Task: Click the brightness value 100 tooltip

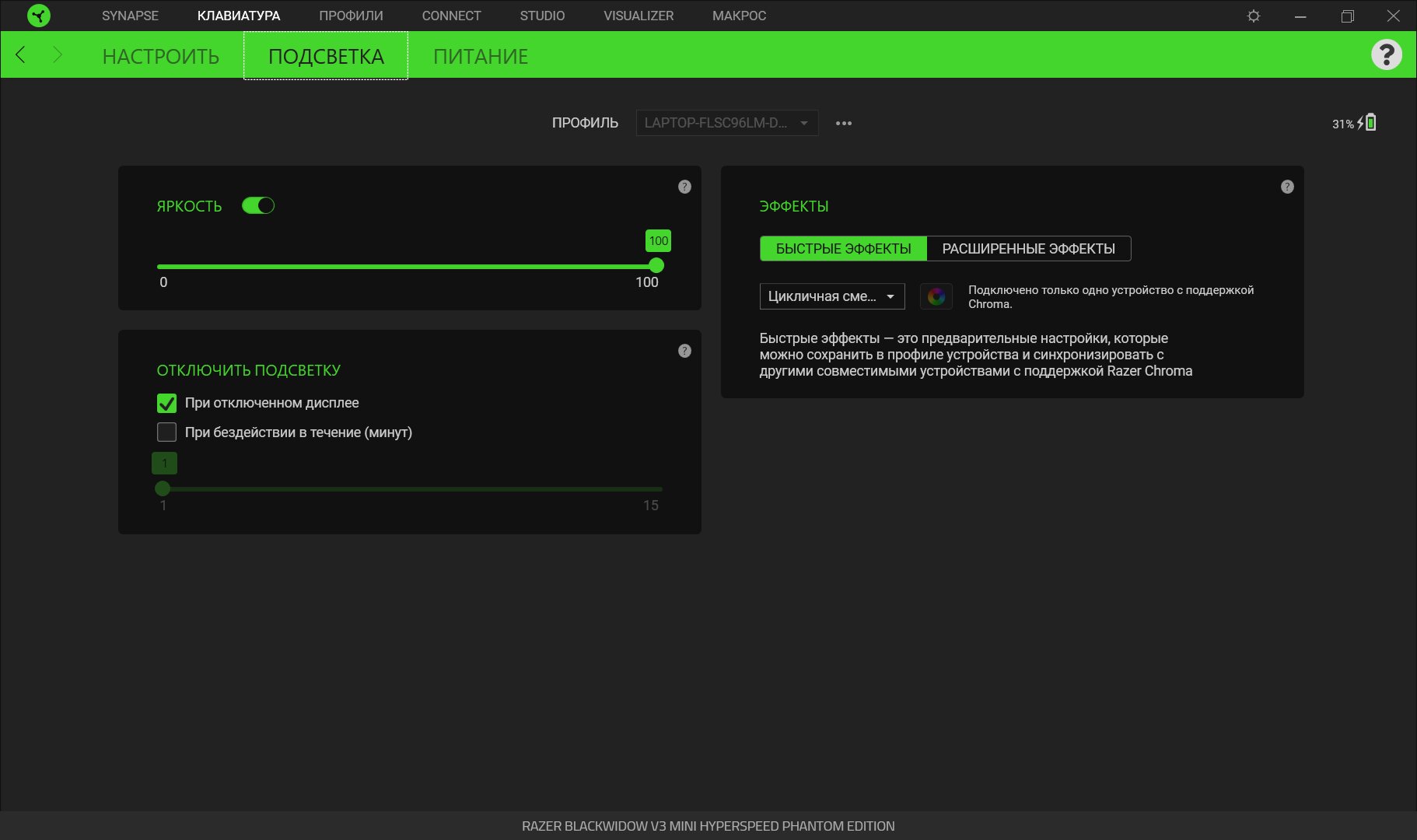Action: click(658, 241)
